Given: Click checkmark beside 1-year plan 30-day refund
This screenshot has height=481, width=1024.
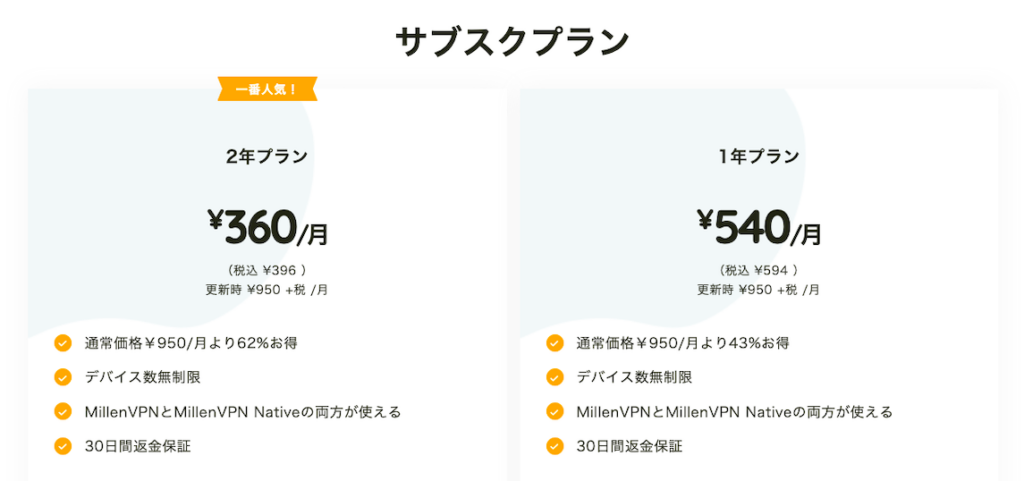Looking at the screenshot, I should 555,445.
